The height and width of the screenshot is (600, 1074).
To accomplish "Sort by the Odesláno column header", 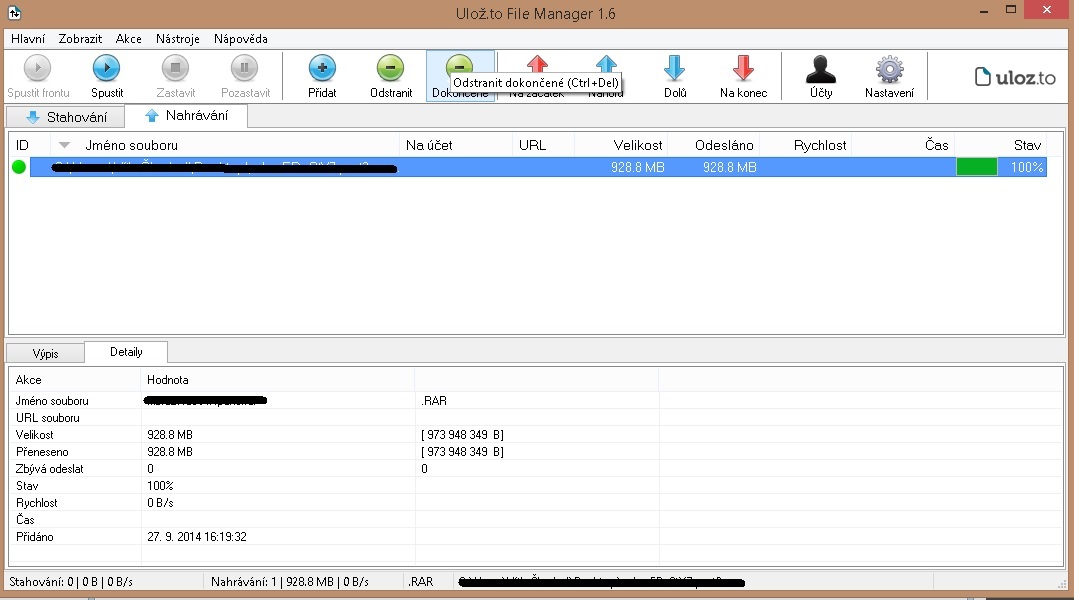I will coord(724,145).
